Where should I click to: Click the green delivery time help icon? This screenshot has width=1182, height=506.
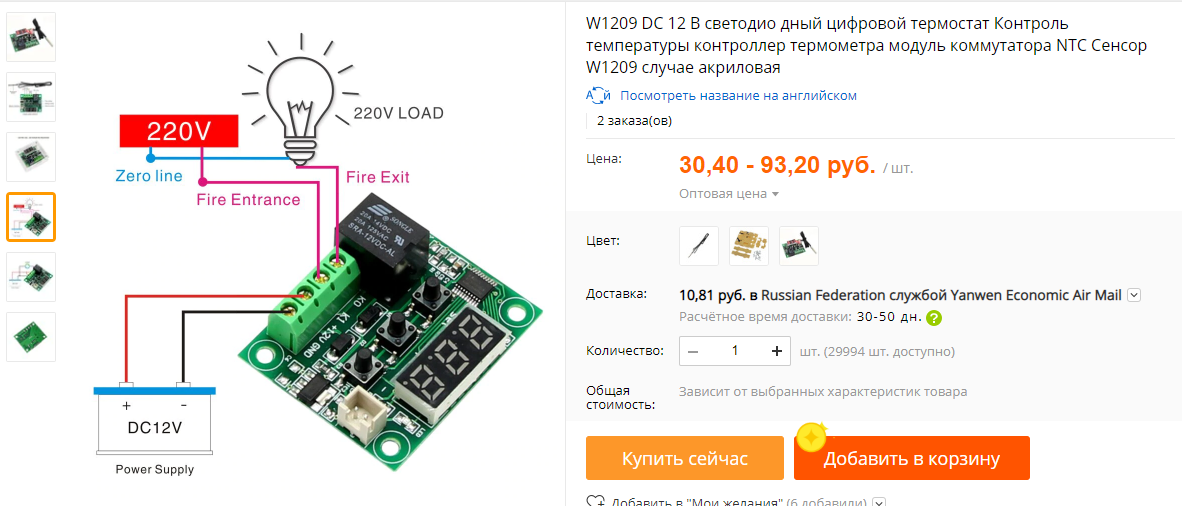pos(934,317)
